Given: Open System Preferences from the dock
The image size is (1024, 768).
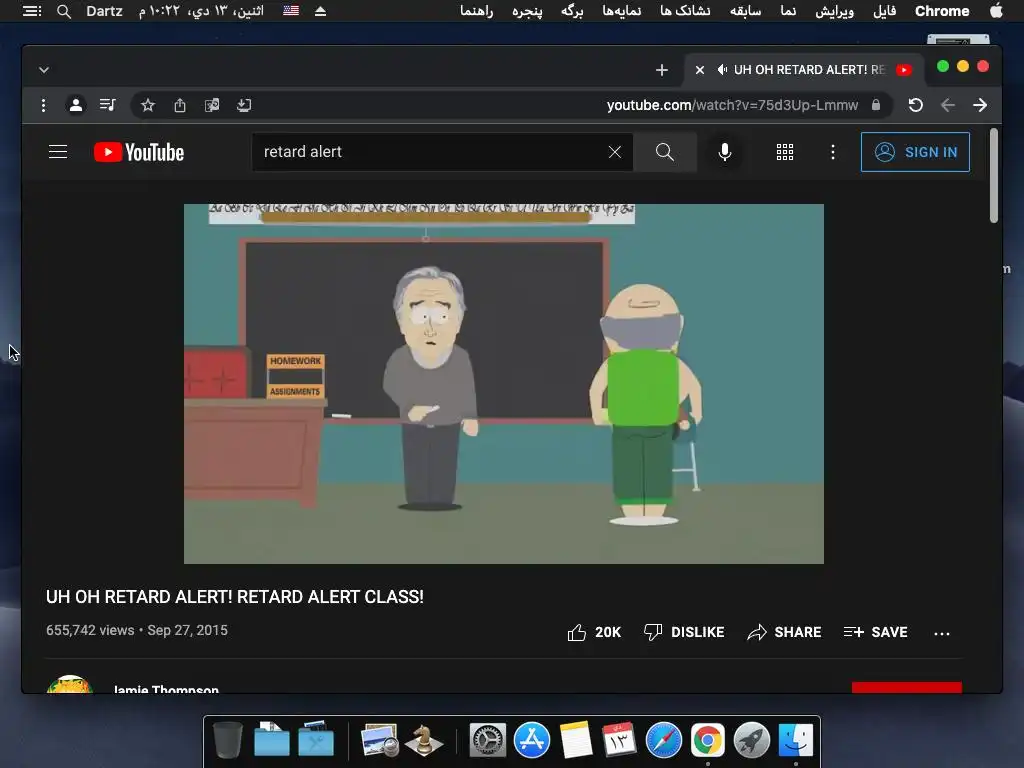Looking at the screenshot, I should [x=487, y=740].
